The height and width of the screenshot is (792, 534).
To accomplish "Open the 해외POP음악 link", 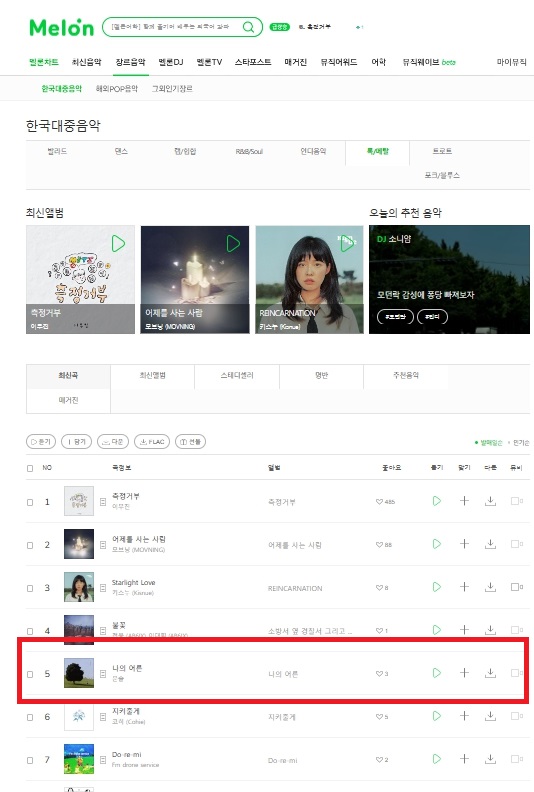I will coord(117,88).
